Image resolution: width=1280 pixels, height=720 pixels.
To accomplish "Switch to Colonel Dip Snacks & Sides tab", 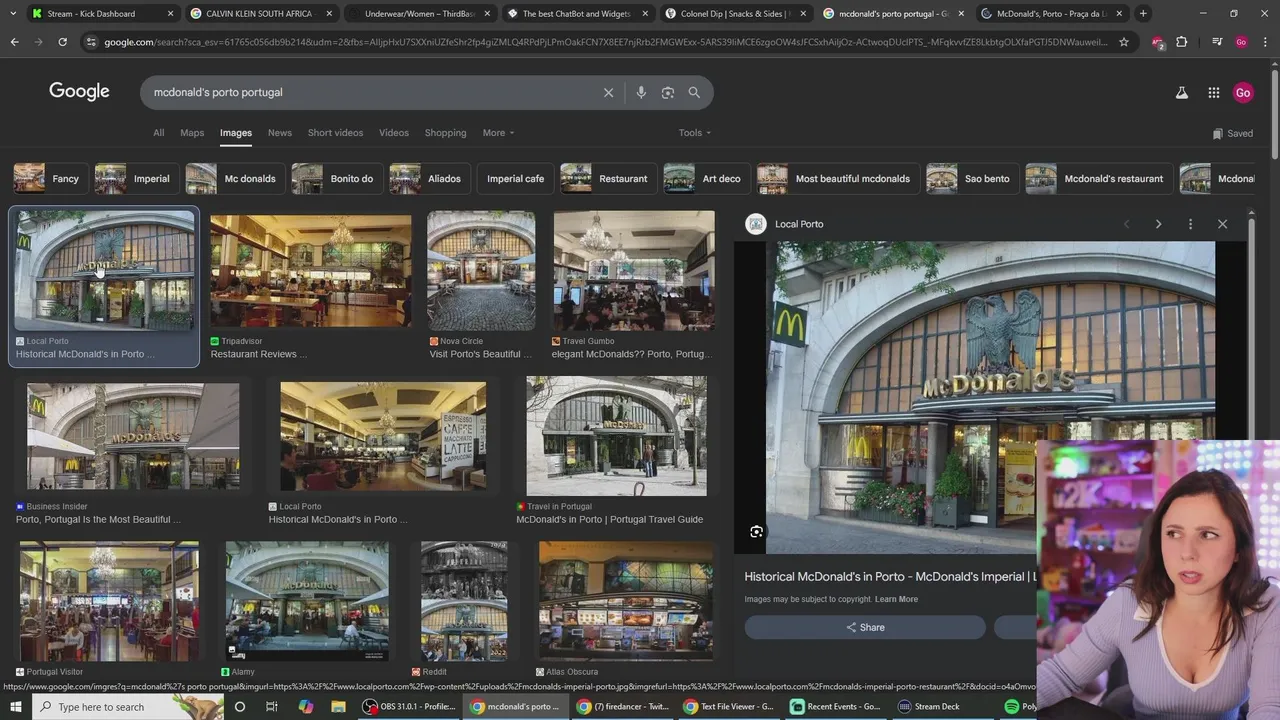I will point(734,14).
